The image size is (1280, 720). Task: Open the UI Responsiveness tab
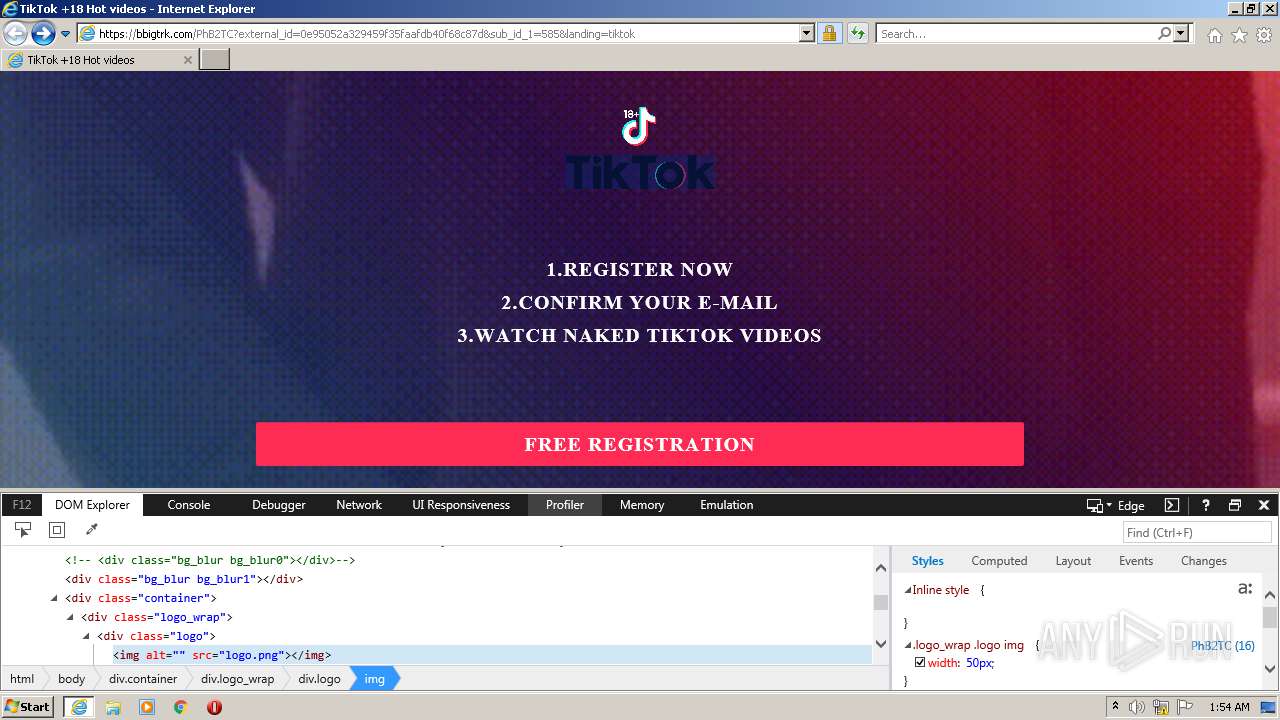pos(461,505)
